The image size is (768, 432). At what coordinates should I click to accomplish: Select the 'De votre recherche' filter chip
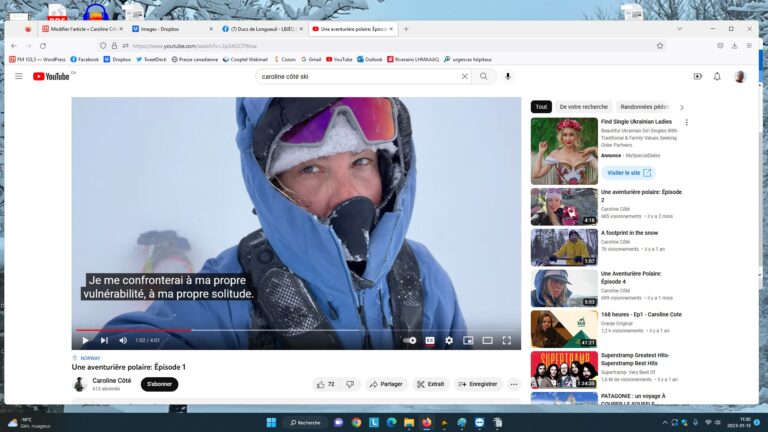point(583,107)
